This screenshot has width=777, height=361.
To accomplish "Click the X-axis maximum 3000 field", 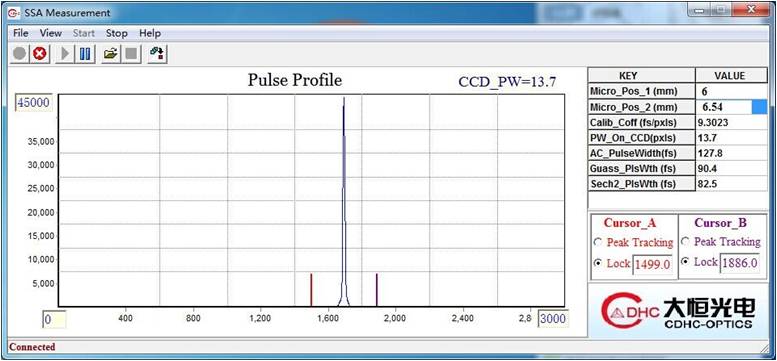I will pos(553,318).
